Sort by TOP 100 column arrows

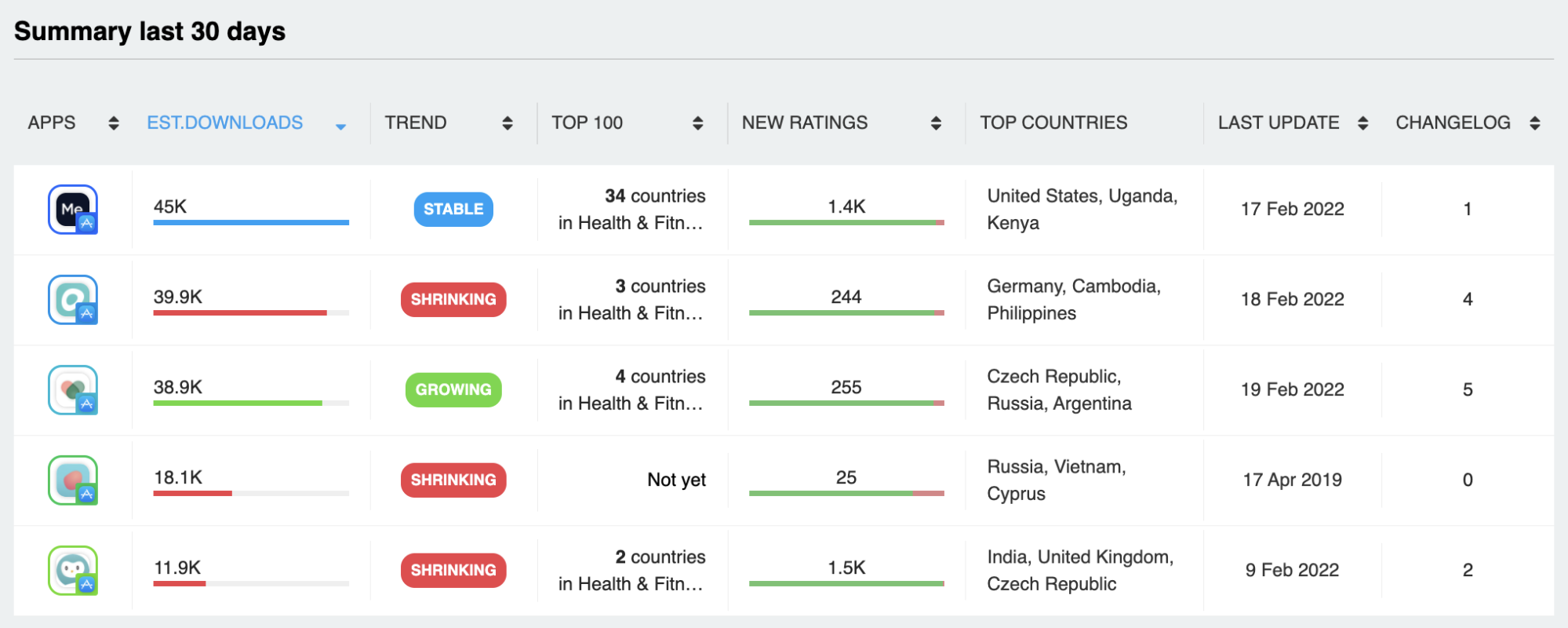tap(698, 123)
